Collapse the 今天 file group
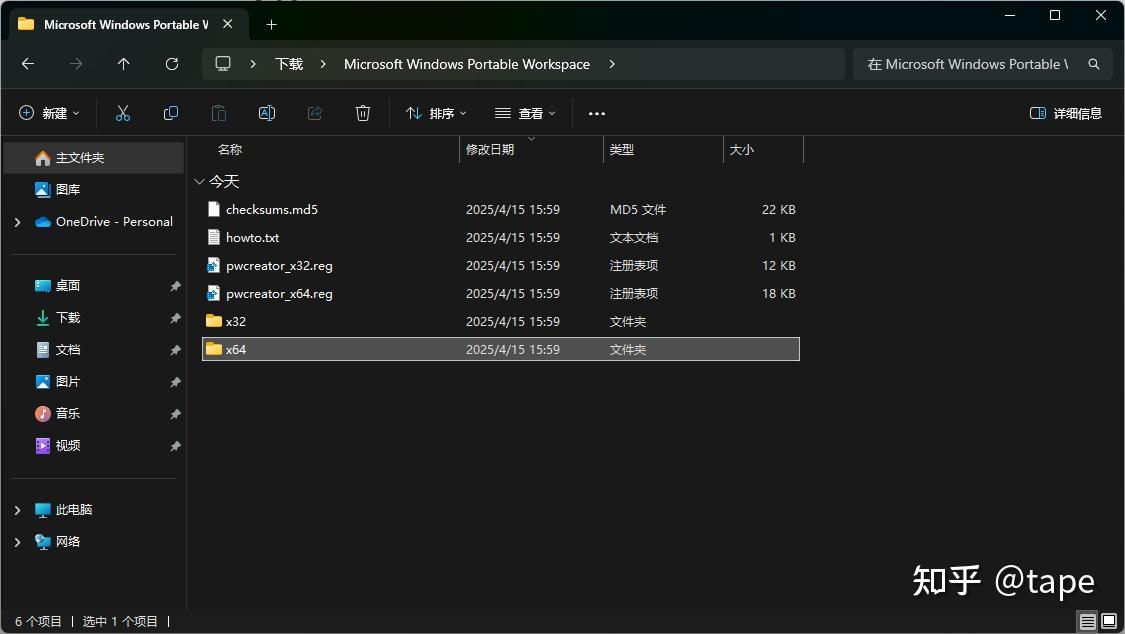 199,181
